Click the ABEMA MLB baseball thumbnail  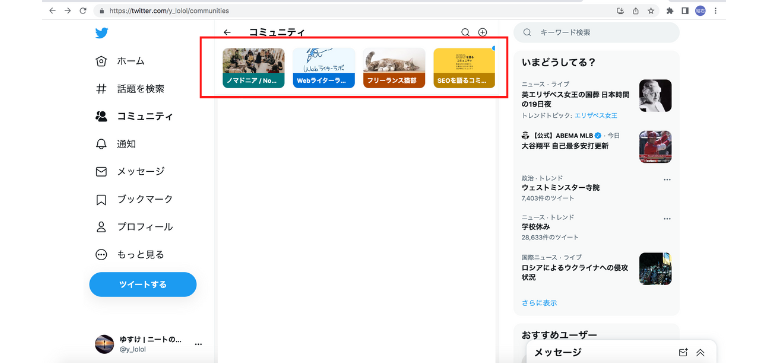[655, 146]
